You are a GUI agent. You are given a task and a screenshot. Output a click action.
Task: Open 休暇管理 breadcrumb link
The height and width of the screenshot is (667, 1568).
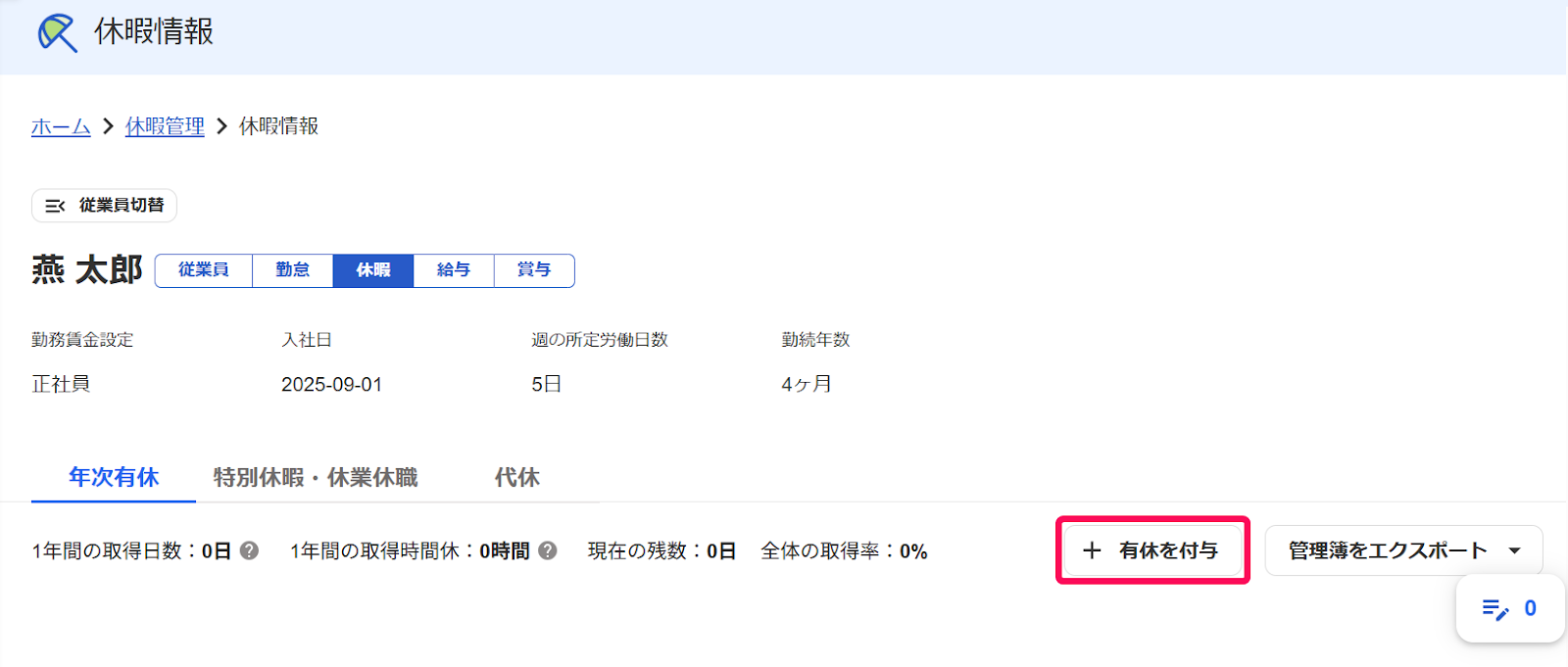(165, 126)
